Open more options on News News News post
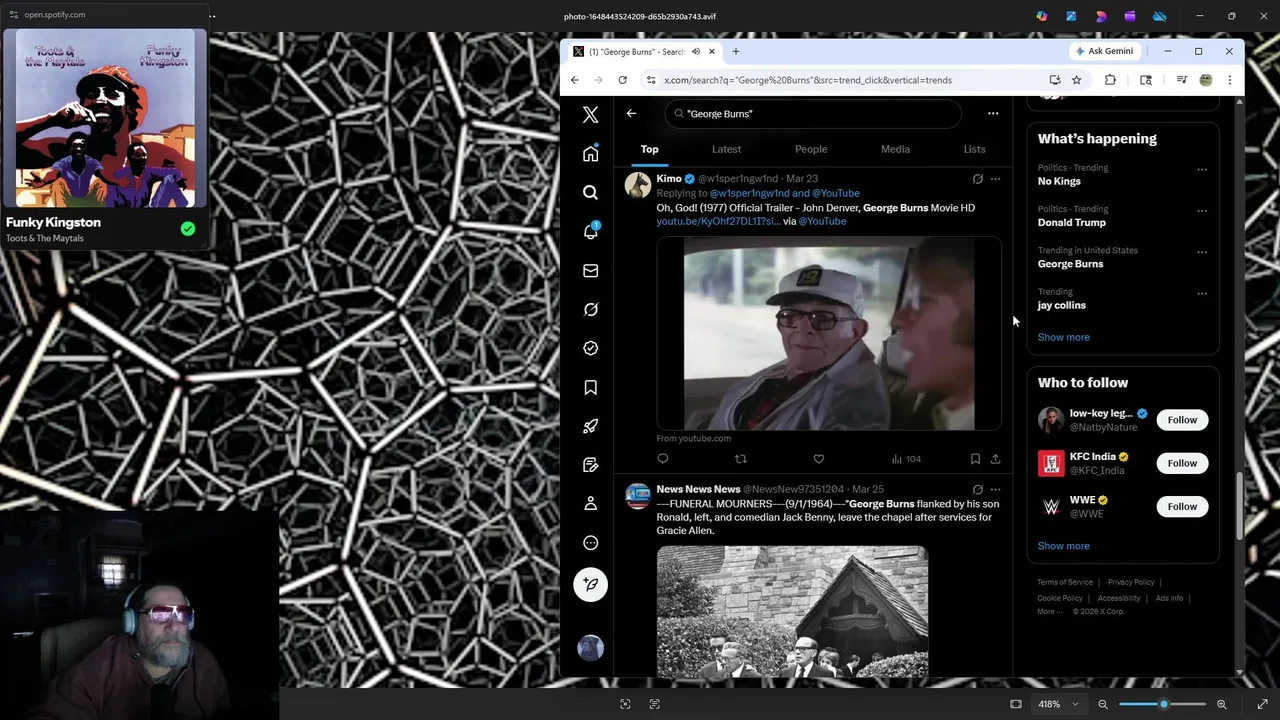Viewport: 1280px width, 720px height. coord(995,490)
